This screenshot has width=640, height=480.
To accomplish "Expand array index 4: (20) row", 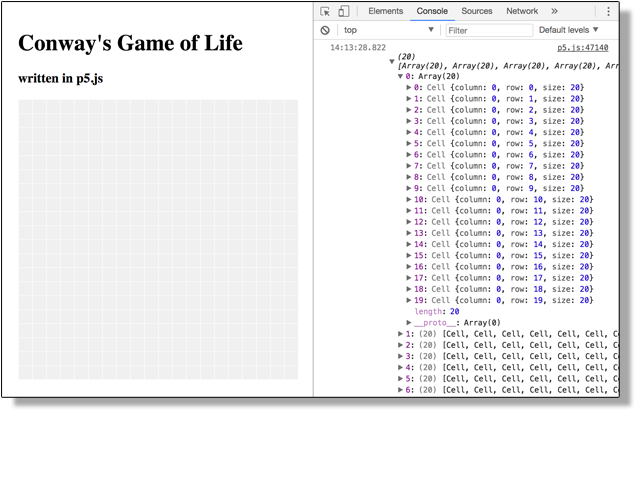I will click(400, 368).
